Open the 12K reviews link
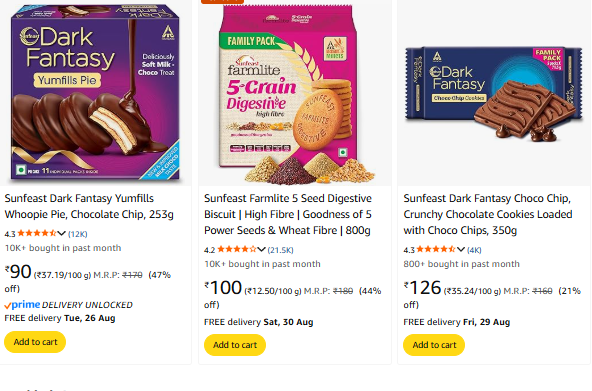This screenshot has height=391, width=592. 78,234
